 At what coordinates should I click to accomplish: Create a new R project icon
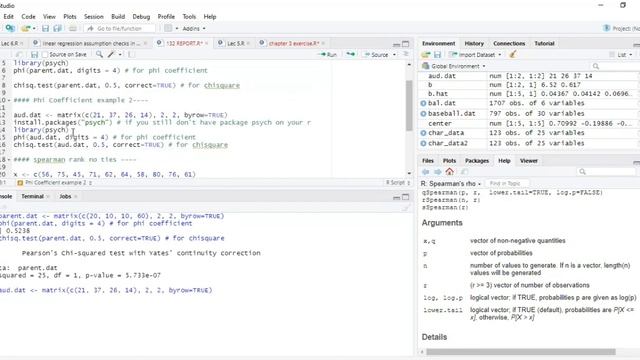[10, 28]
